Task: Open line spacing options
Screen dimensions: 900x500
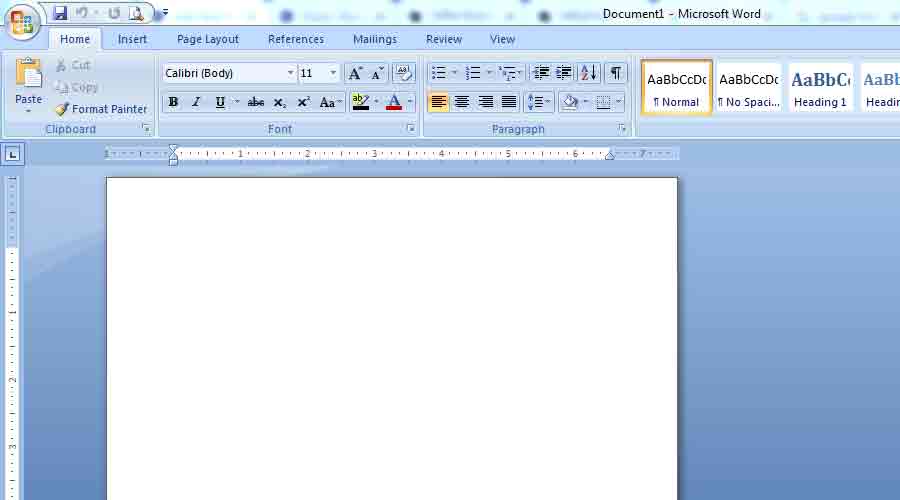Action: [x=538, y=102]
